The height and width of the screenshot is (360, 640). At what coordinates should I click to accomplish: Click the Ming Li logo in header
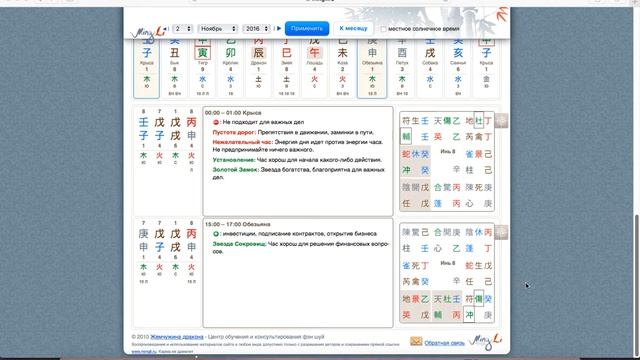pos(148,33)
